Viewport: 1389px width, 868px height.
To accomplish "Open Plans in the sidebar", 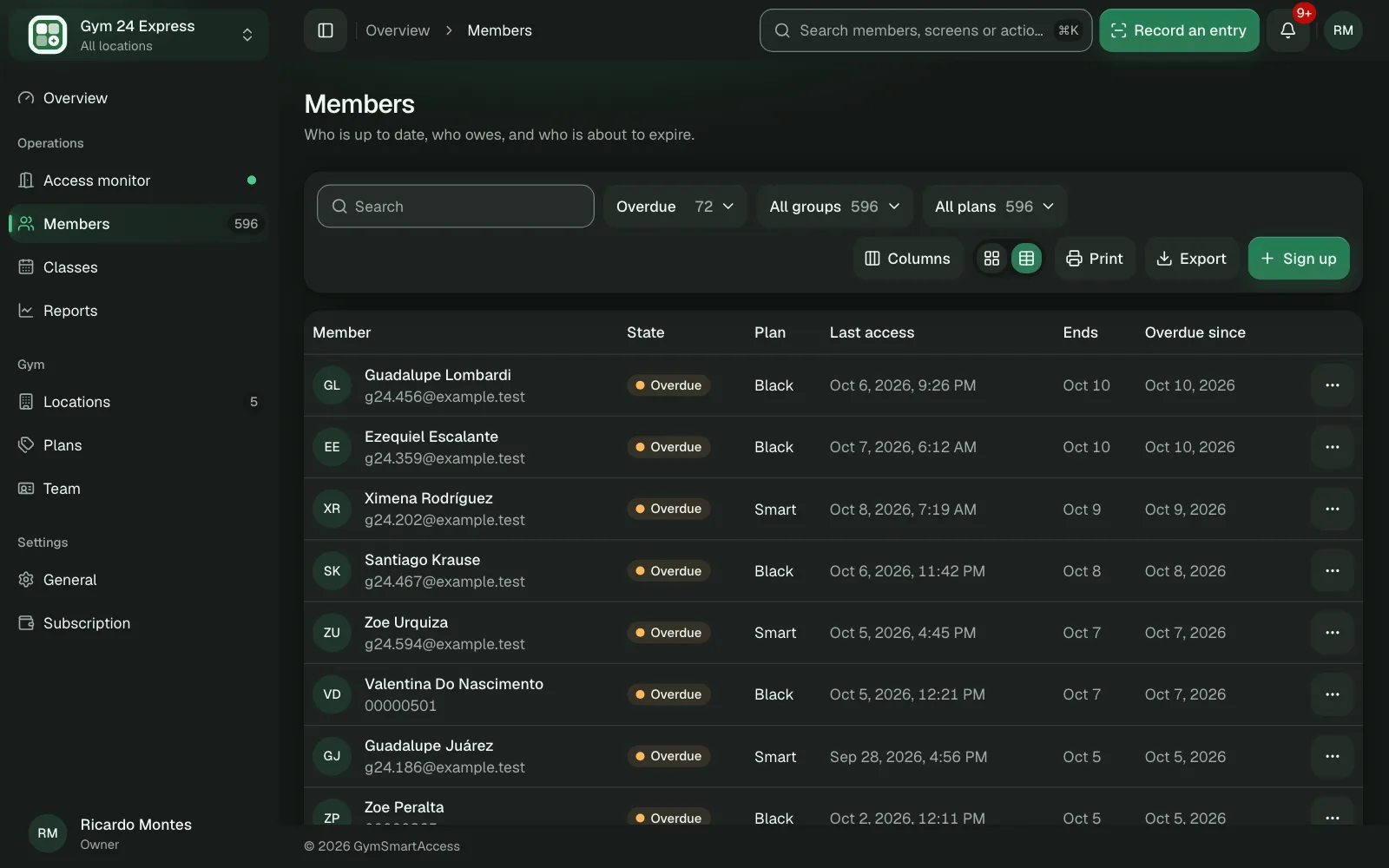I will (x=139, y=445).
